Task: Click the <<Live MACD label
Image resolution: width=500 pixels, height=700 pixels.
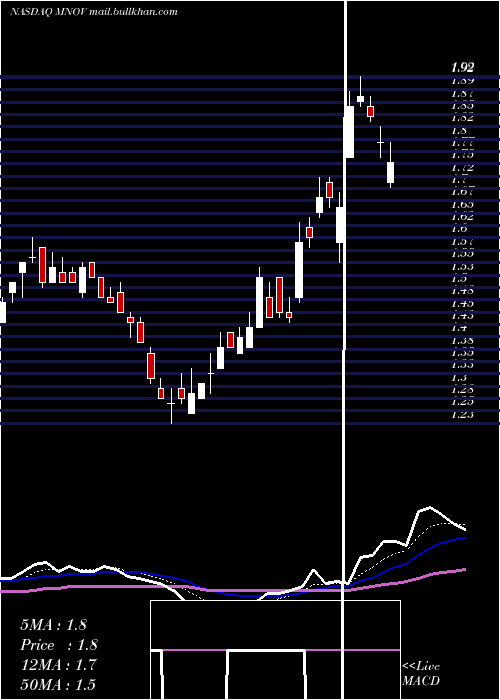Action: tap(421, 673)
